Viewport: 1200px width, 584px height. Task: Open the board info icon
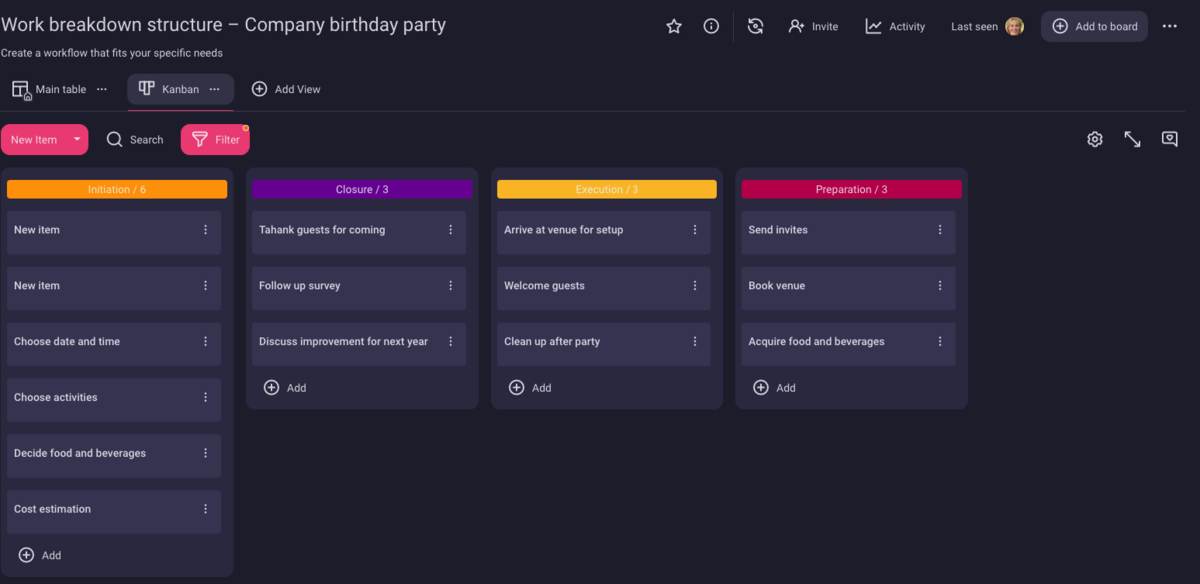click(x=711, y=27)
